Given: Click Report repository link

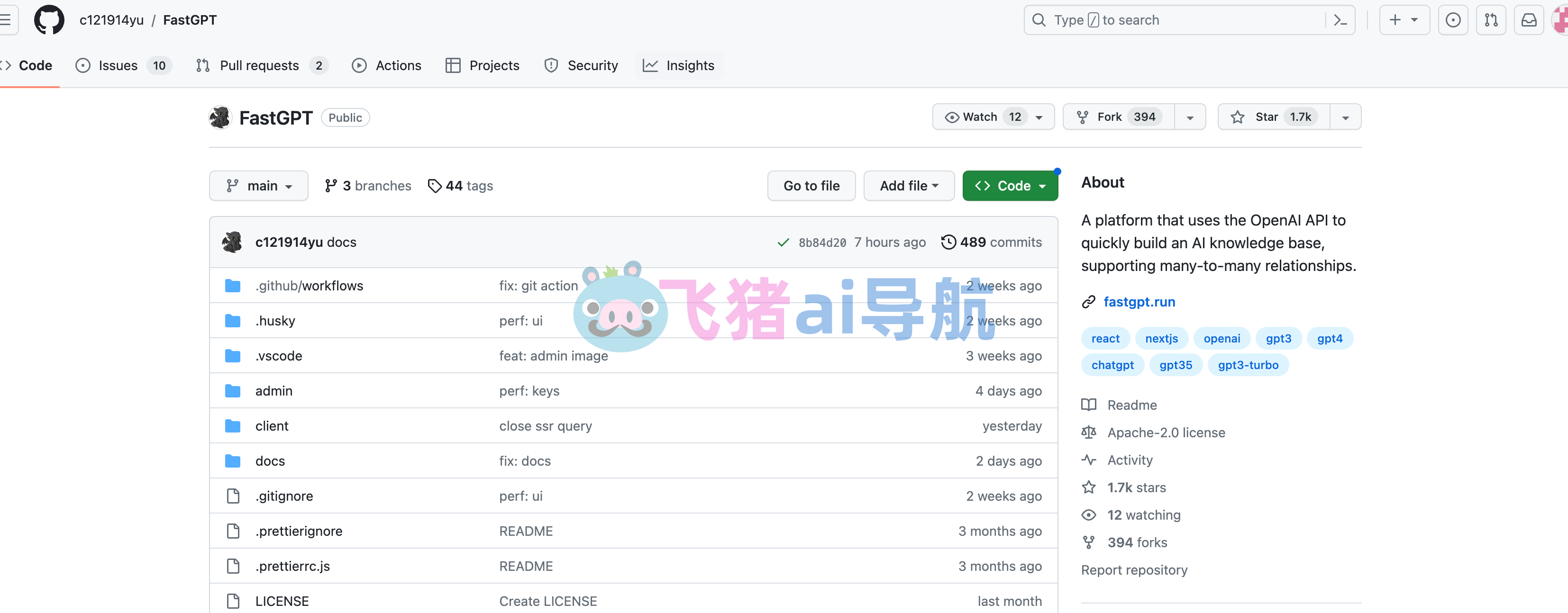Looking at the screenshot, I should tap(1133, 570).
